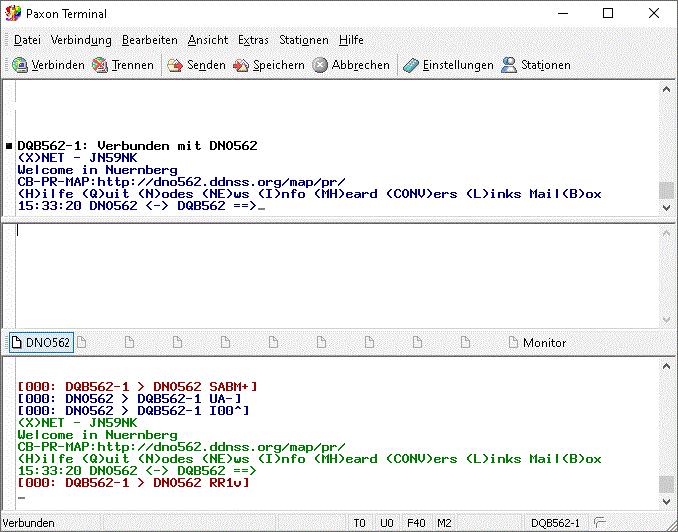Click the CB-PR-MAP URL in receive pane
This screenshot has width=678, height=532.
tap(221, 182)
